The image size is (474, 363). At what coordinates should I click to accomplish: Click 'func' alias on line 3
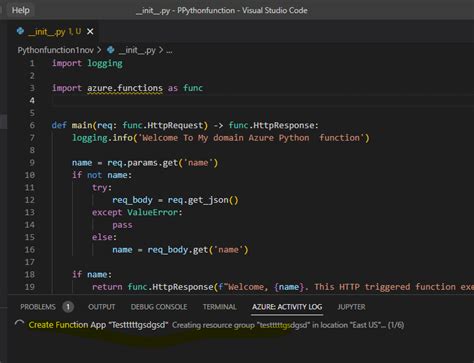pyautogui.click(x=193, y=88)
